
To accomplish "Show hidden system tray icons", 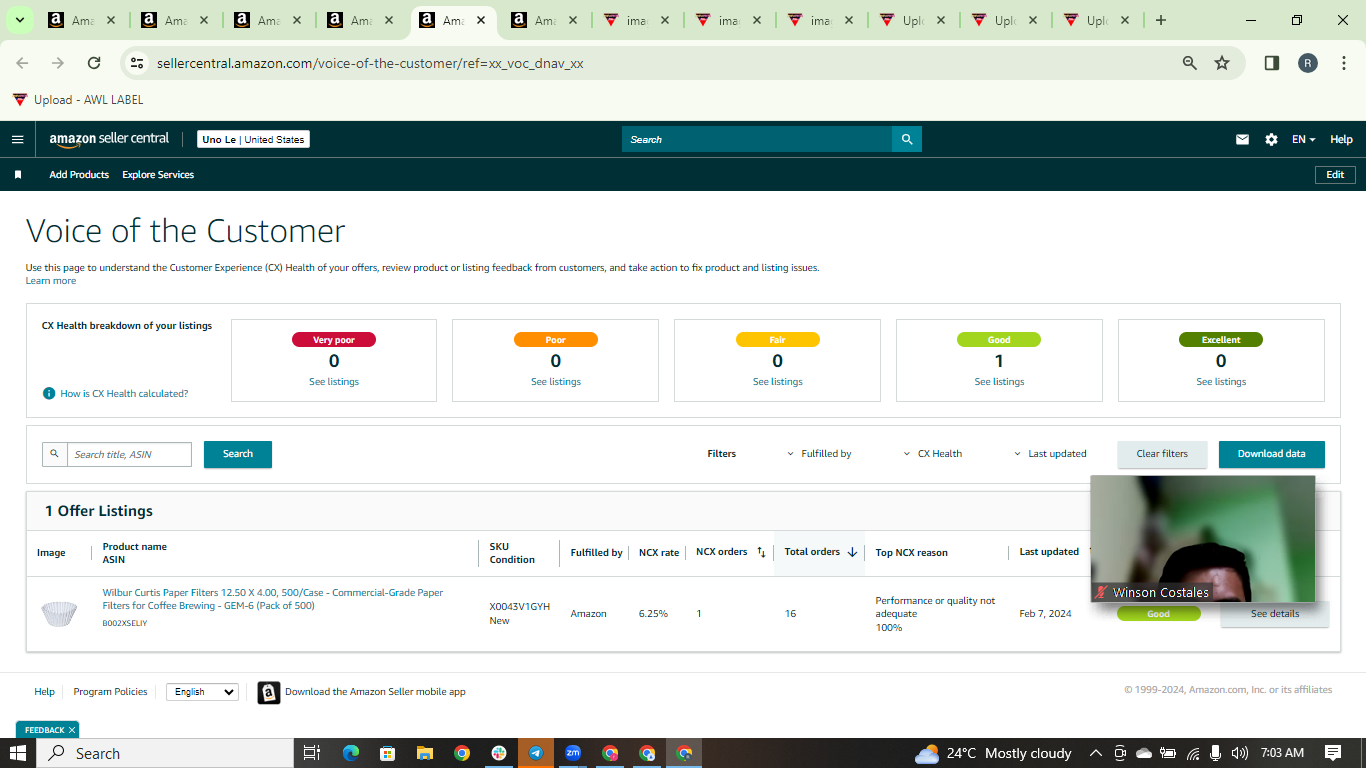I will [1096, 753].
